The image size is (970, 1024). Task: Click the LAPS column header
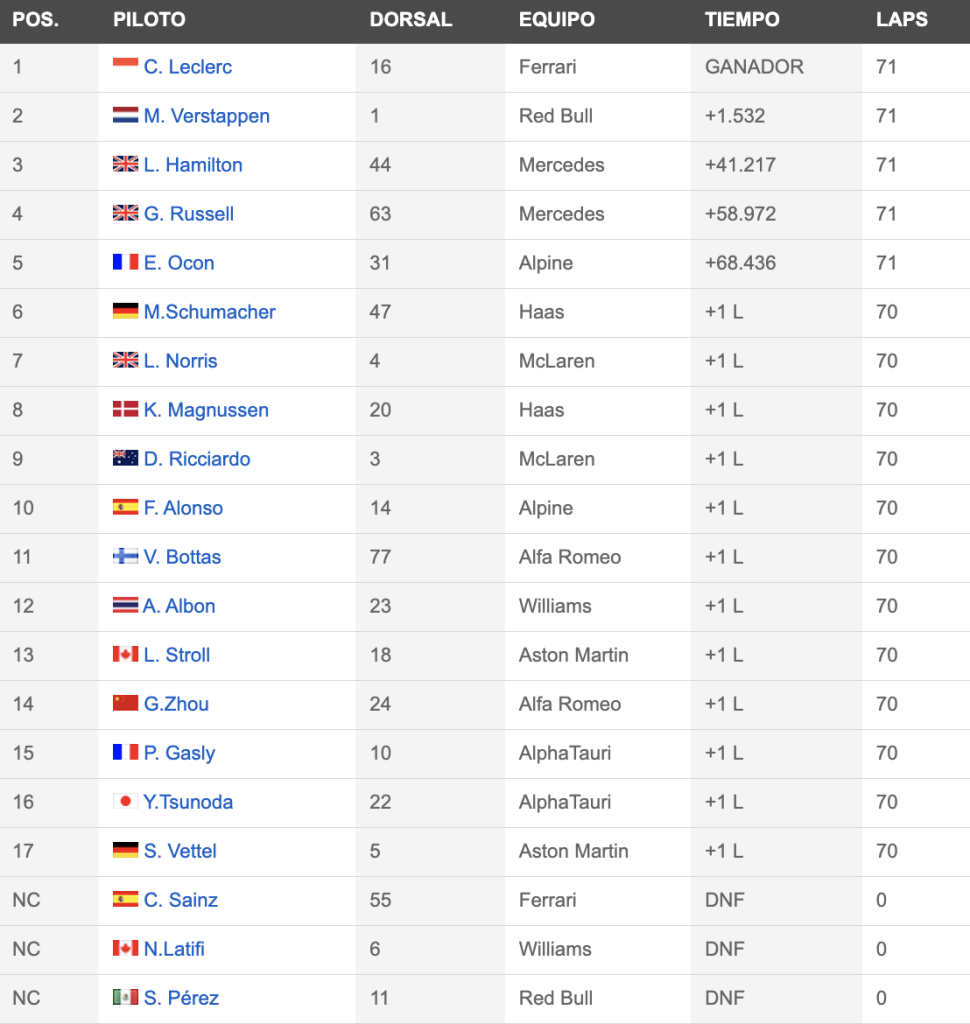902,20
